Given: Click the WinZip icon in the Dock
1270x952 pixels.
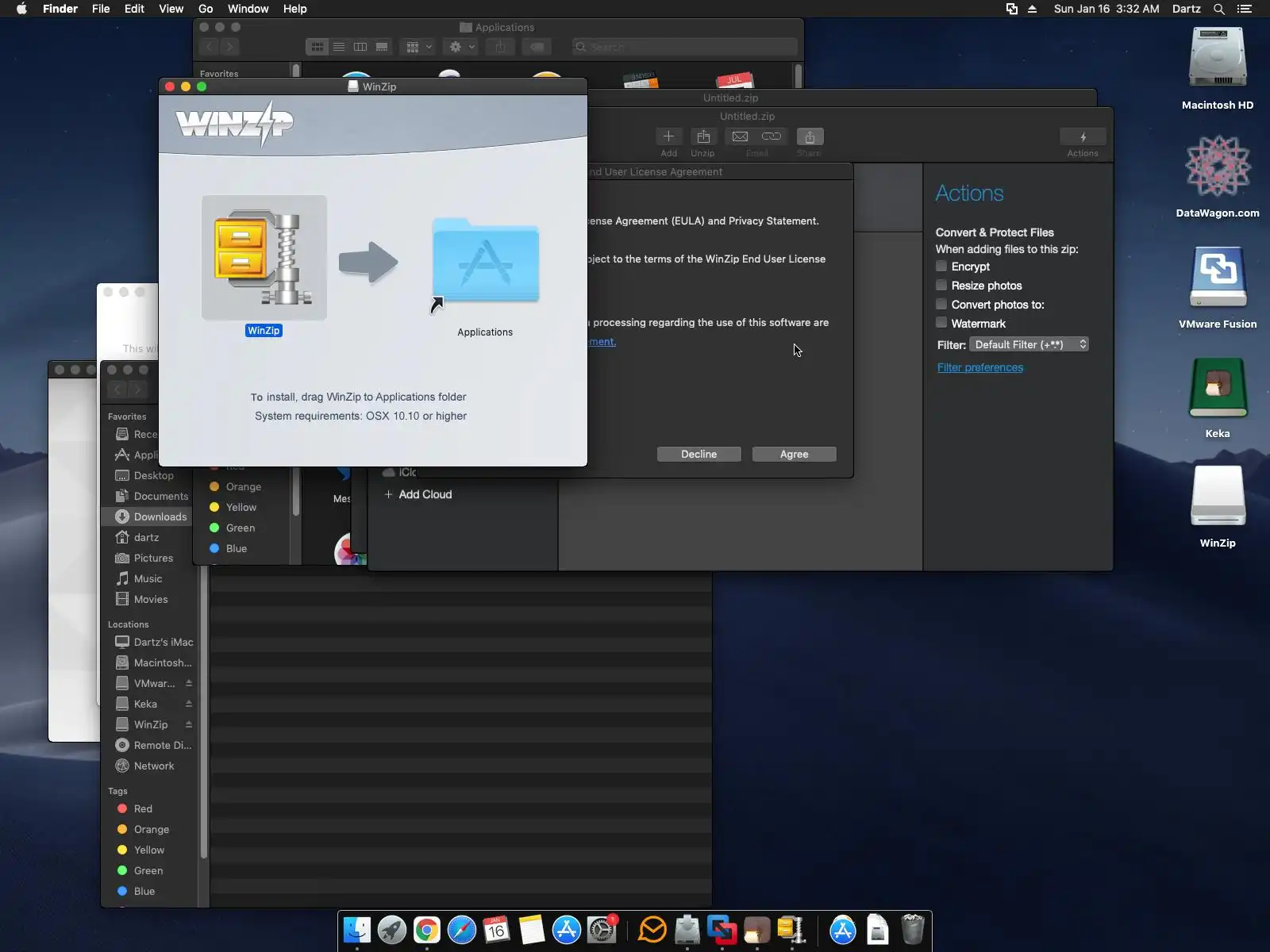Looking at the screenshot, I should [x=792, y=930].
